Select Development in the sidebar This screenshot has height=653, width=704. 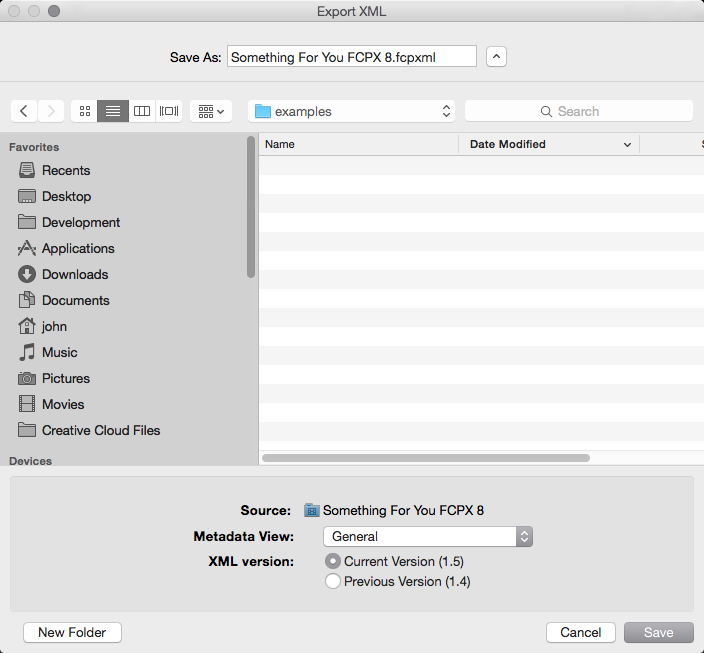[x=81, y=222]
